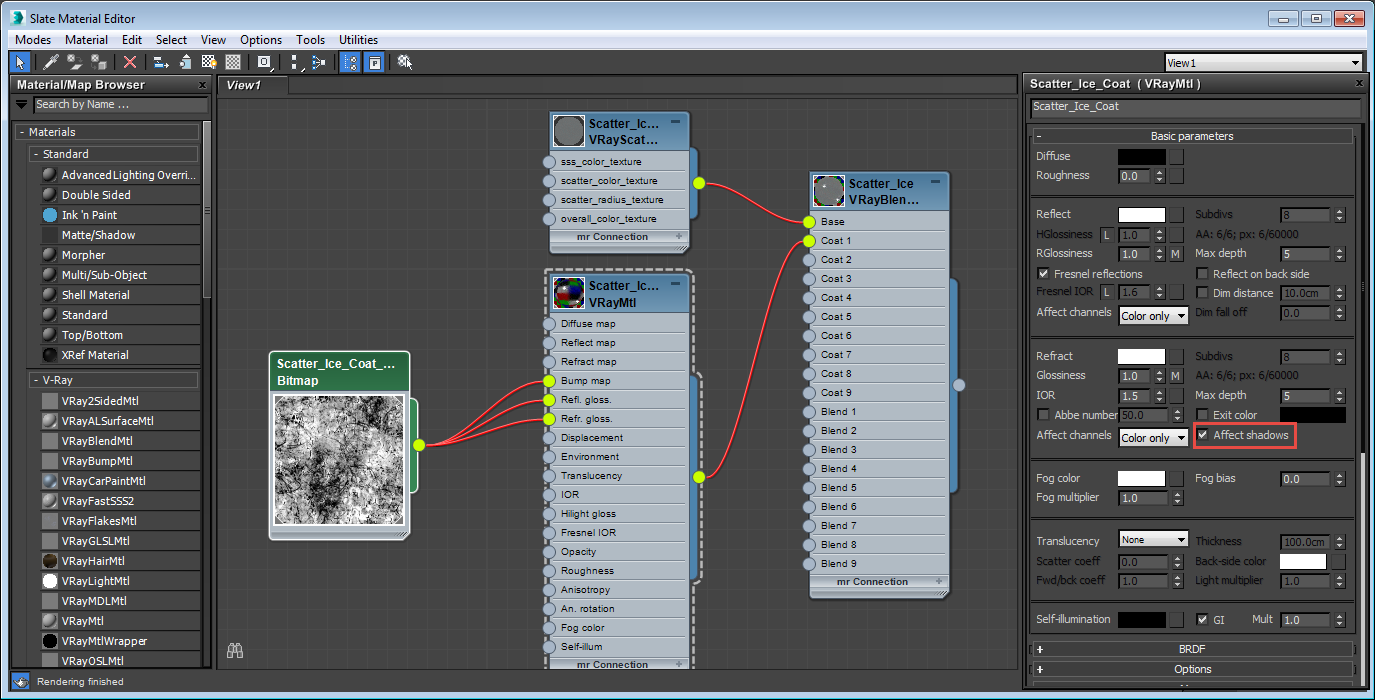Screen dimensions: 1375x700
Task: Click the L lock button beside Fresnel IOR
Action: pyautogui.click(x=1108, y=291)
